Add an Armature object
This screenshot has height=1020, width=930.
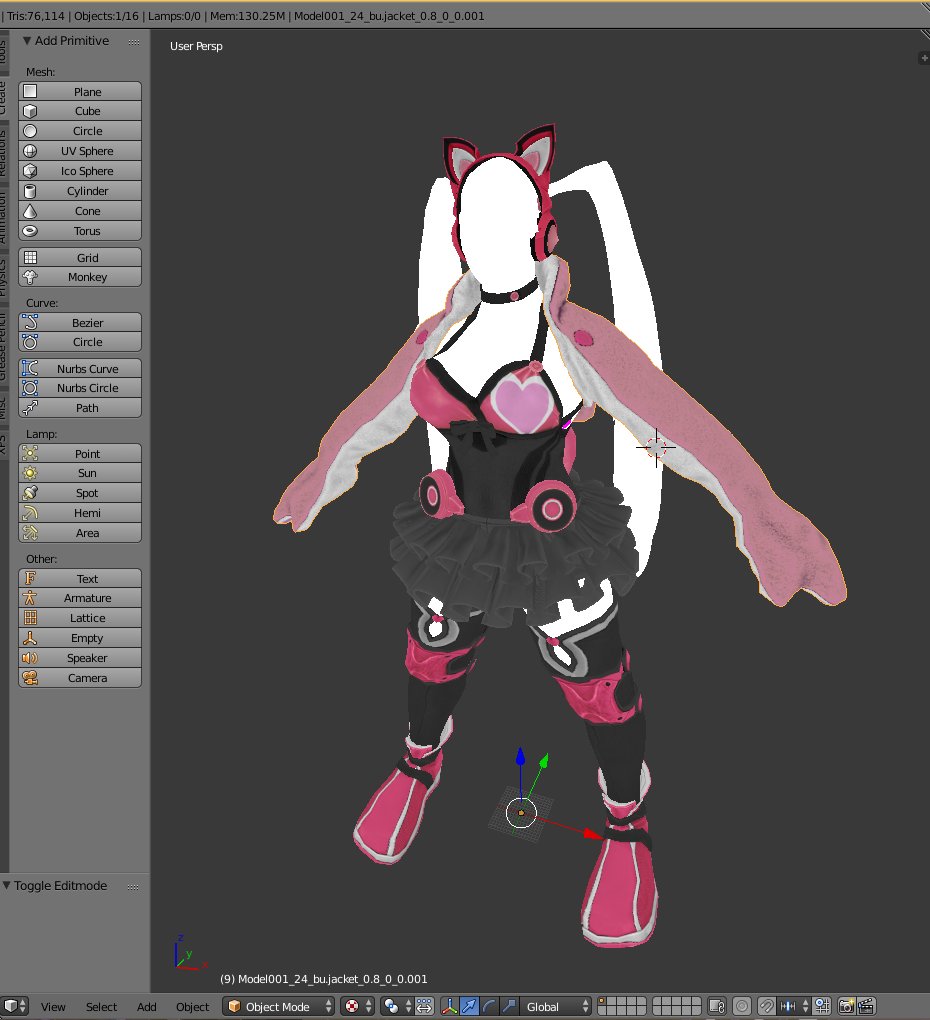click(80, 598)
